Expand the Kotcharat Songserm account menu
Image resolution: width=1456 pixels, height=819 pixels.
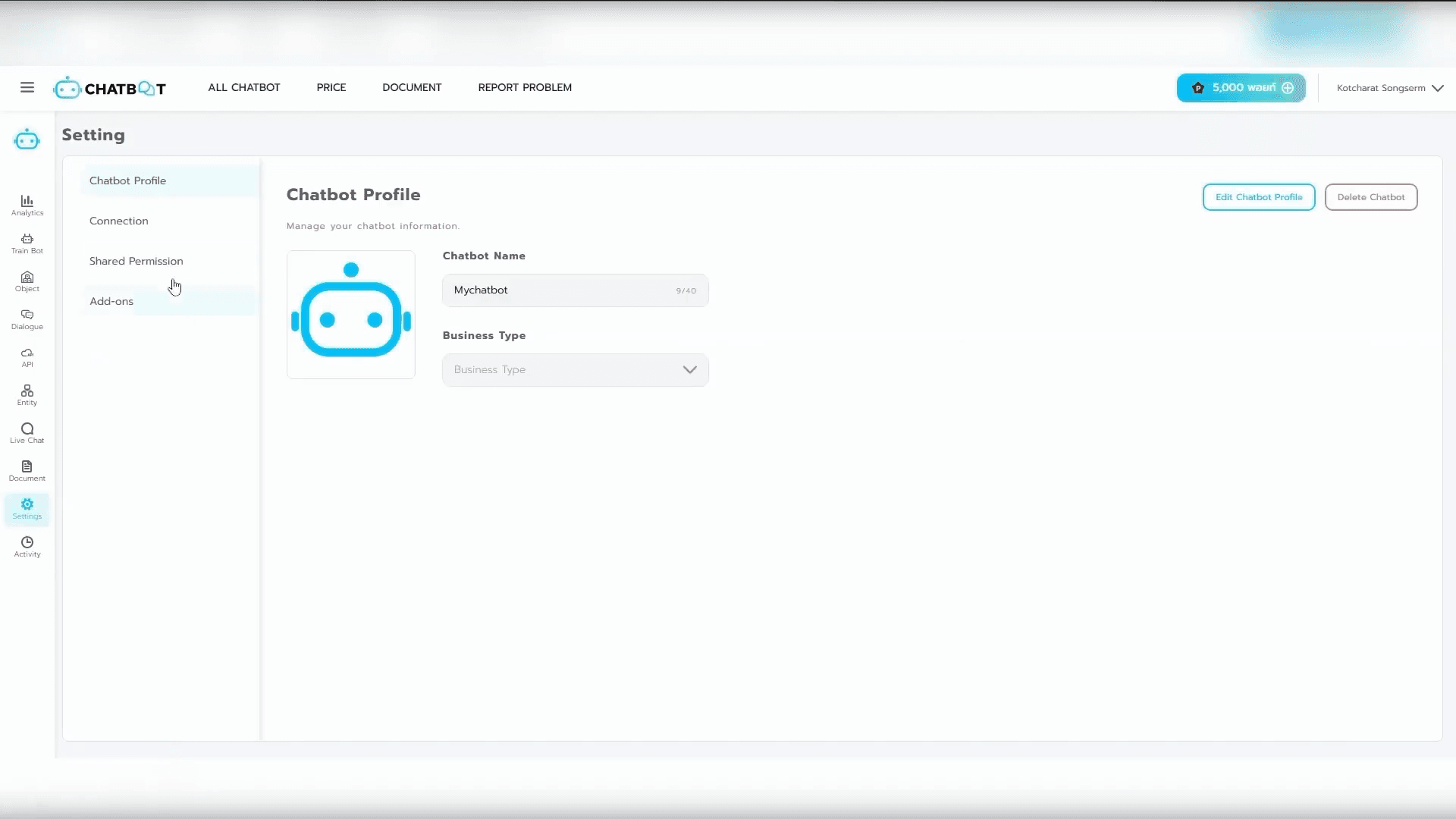click(1389, 88)
